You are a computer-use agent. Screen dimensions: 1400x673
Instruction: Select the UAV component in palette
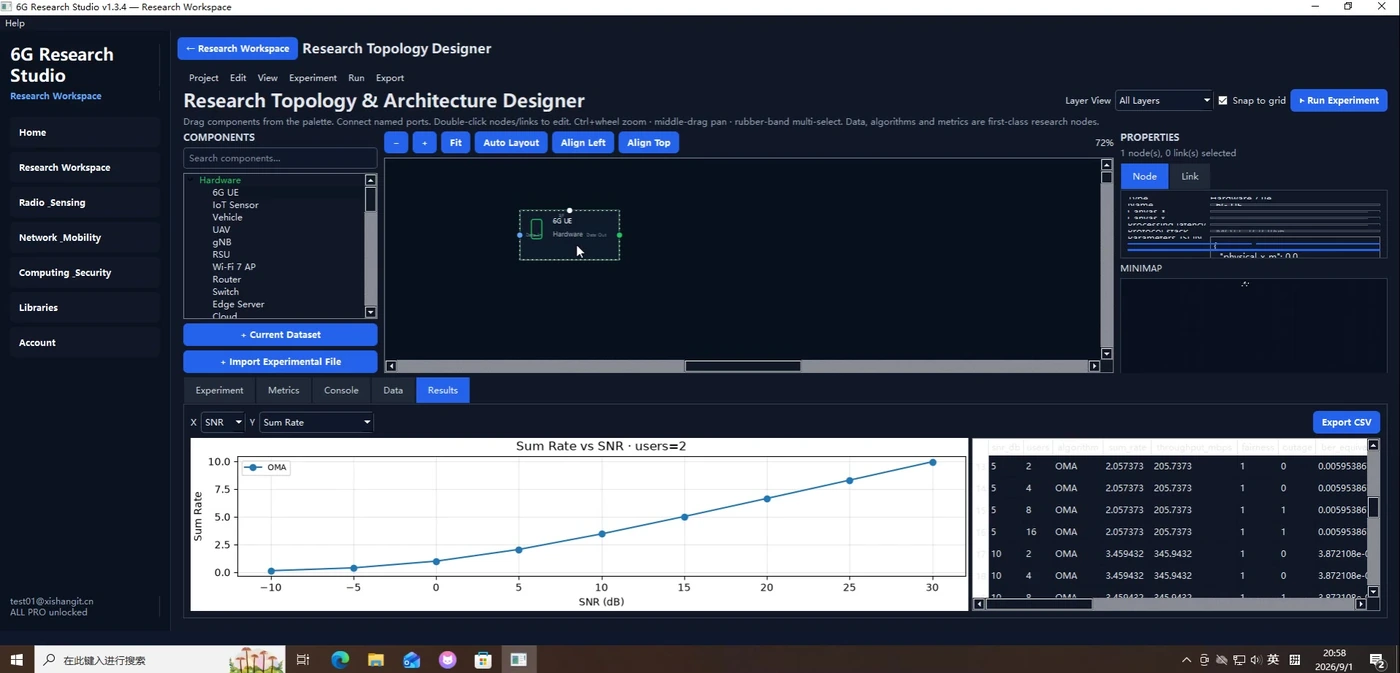click(221, 230)
